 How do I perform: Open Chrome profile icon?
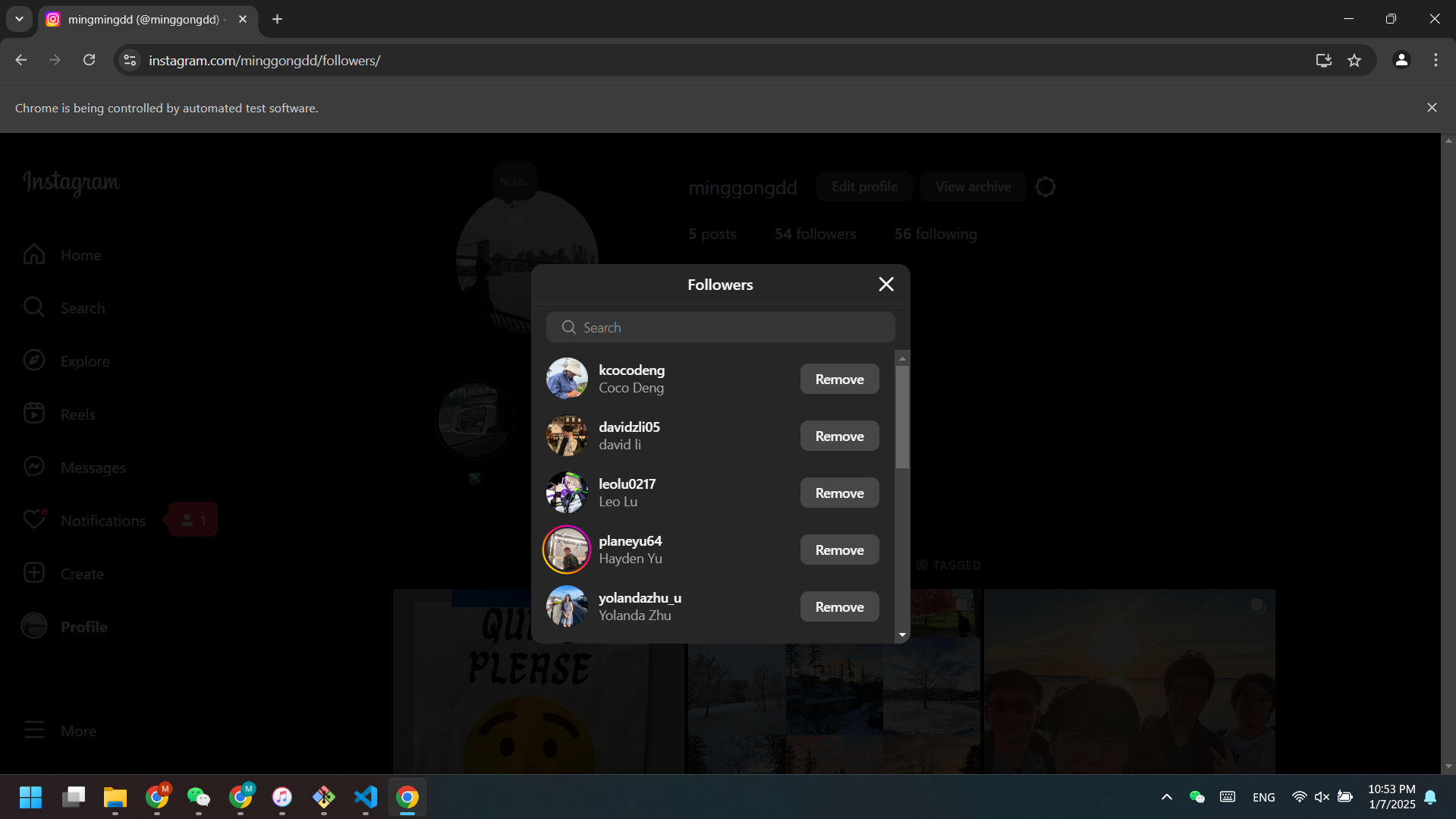coord(1401,60)
